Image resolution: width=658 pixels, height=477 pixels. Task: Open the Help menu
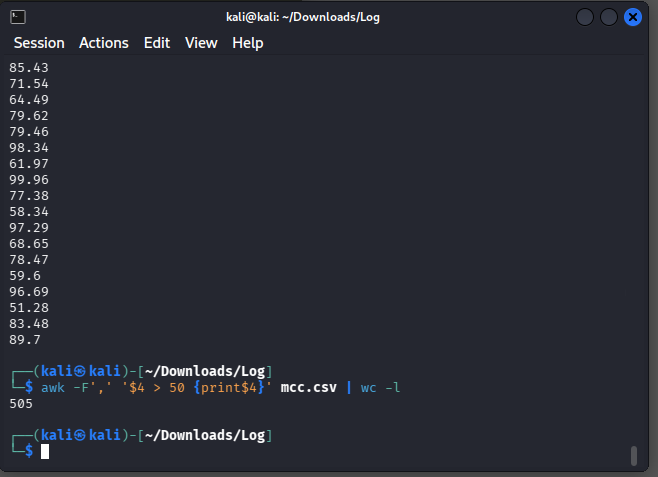(248, 43)
